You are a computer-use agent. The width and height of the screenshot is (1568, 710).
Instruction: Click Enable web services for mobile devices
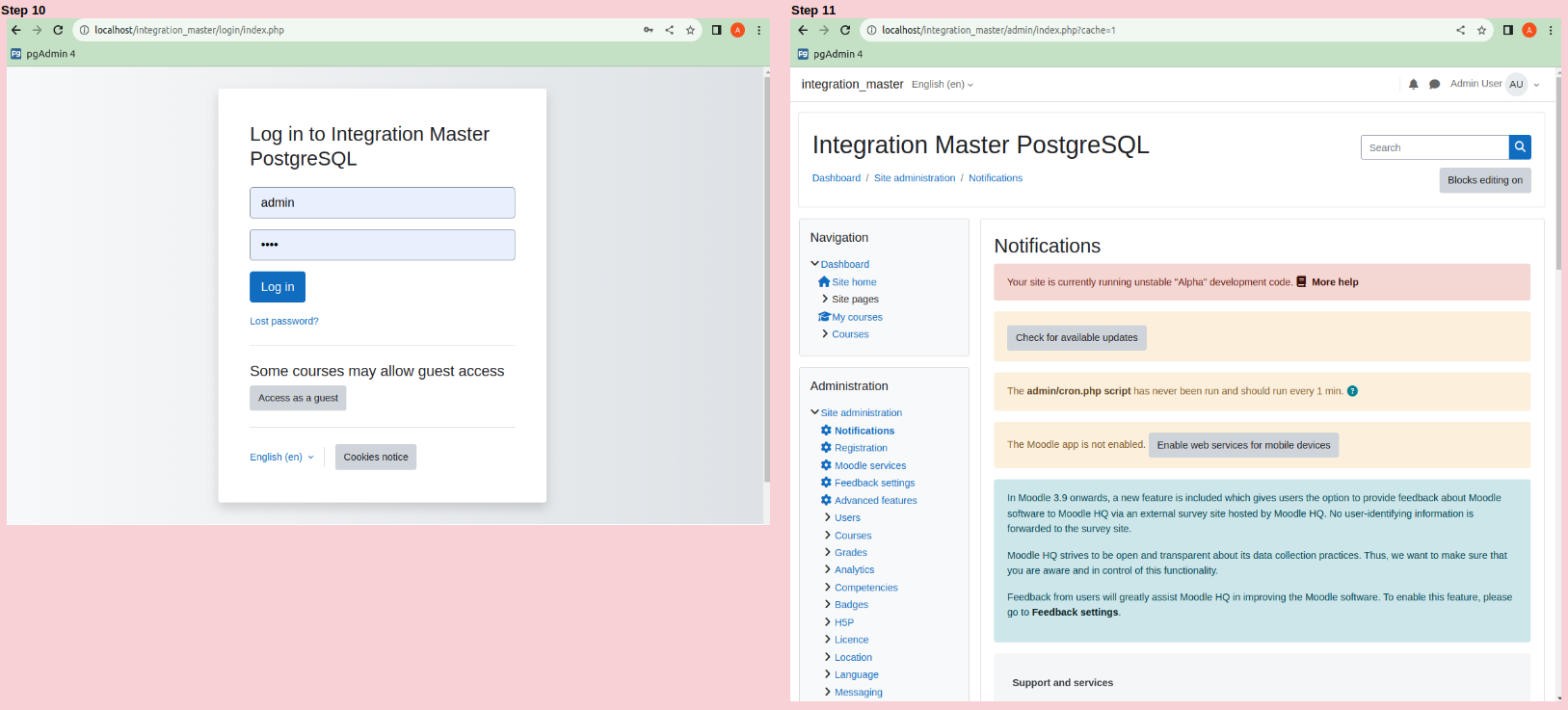pyautogui.click(x=1243, y=445)
